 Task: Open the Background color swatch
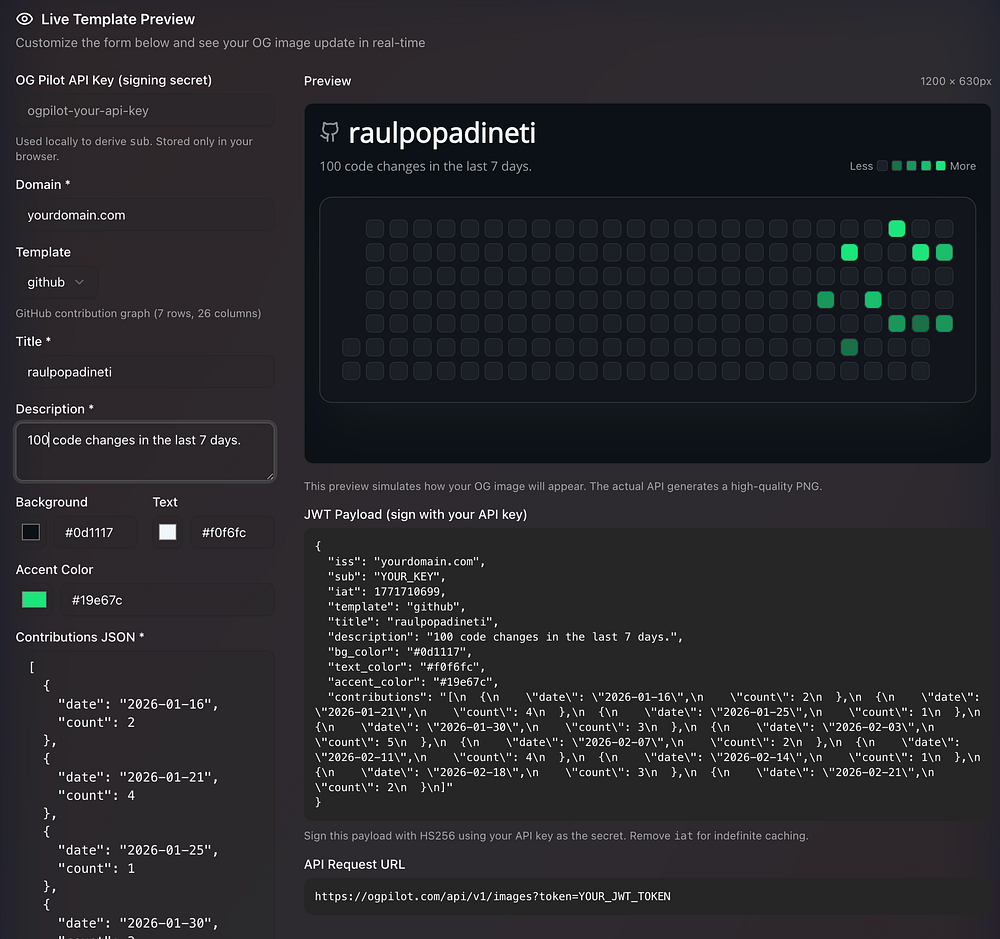coord(31,532)
